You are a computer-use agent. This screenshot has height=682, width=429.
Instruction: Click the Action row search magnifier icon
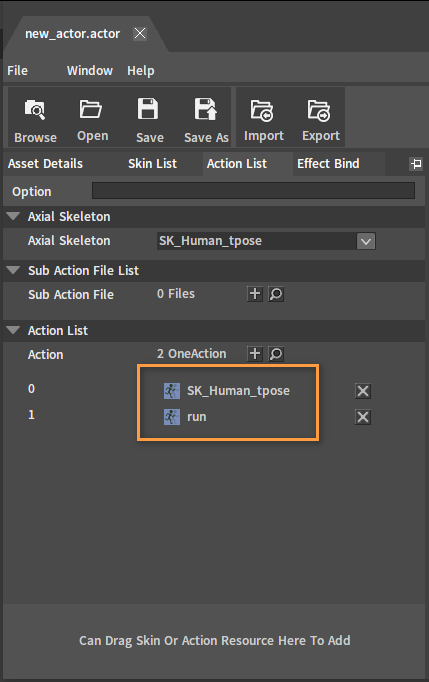coord(276,354)
